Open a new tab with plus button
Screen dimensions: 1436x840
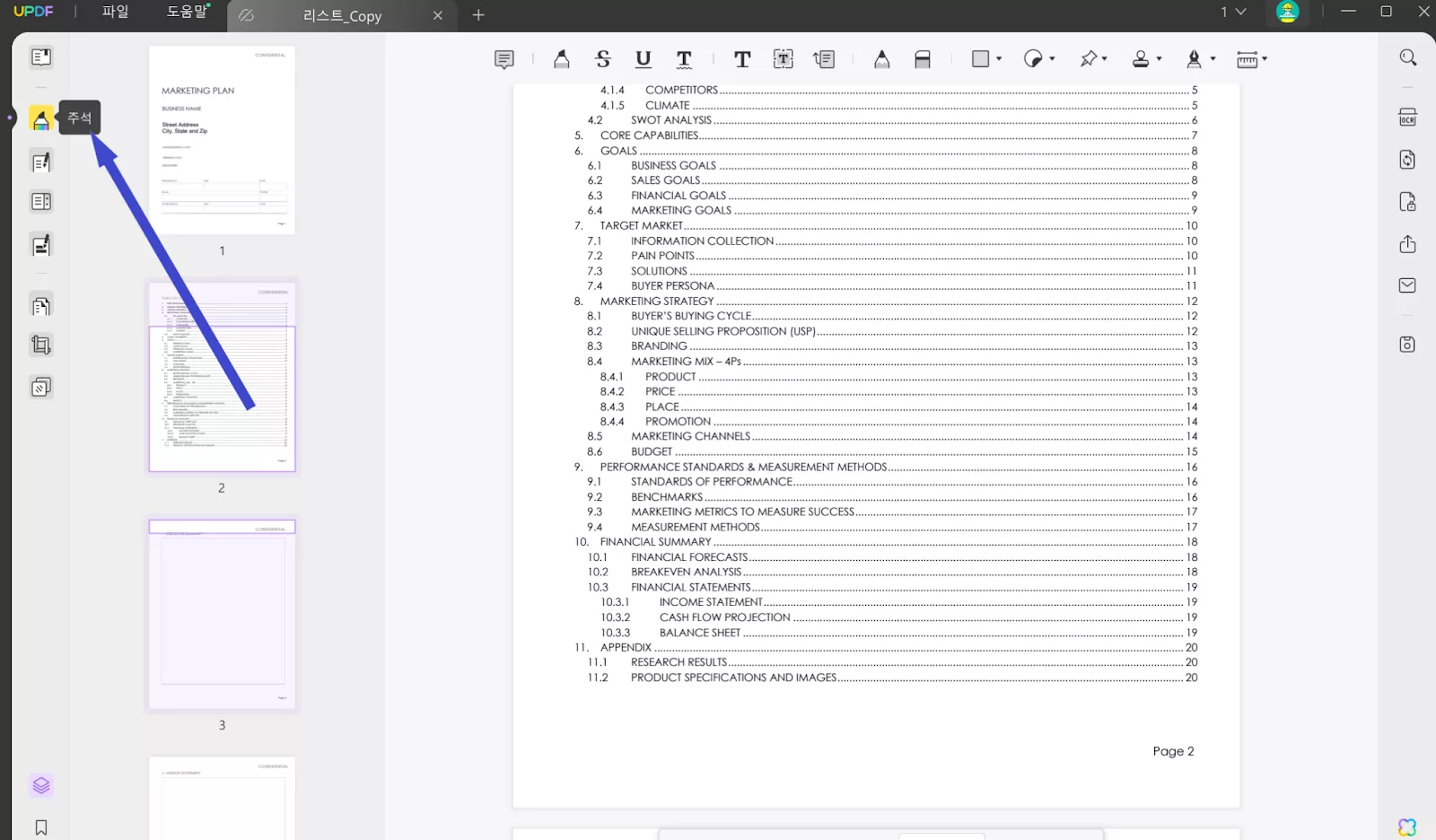(x=478, y=15)
